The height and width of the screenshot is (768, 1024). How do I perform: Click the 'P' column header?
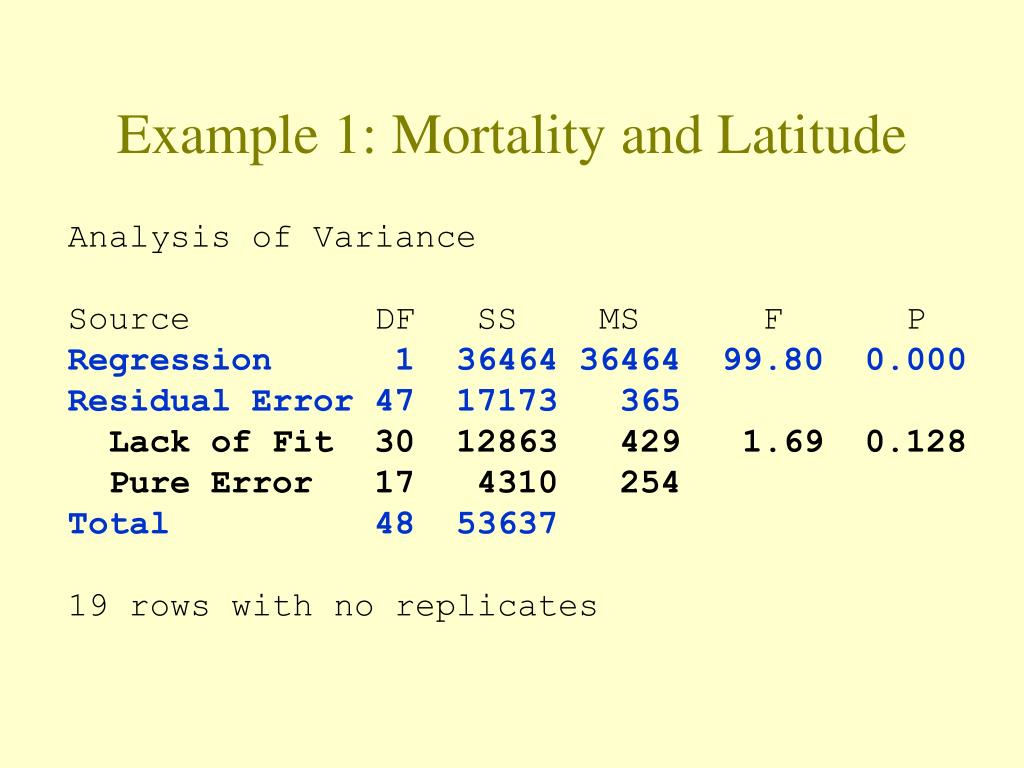click(916, 320)
